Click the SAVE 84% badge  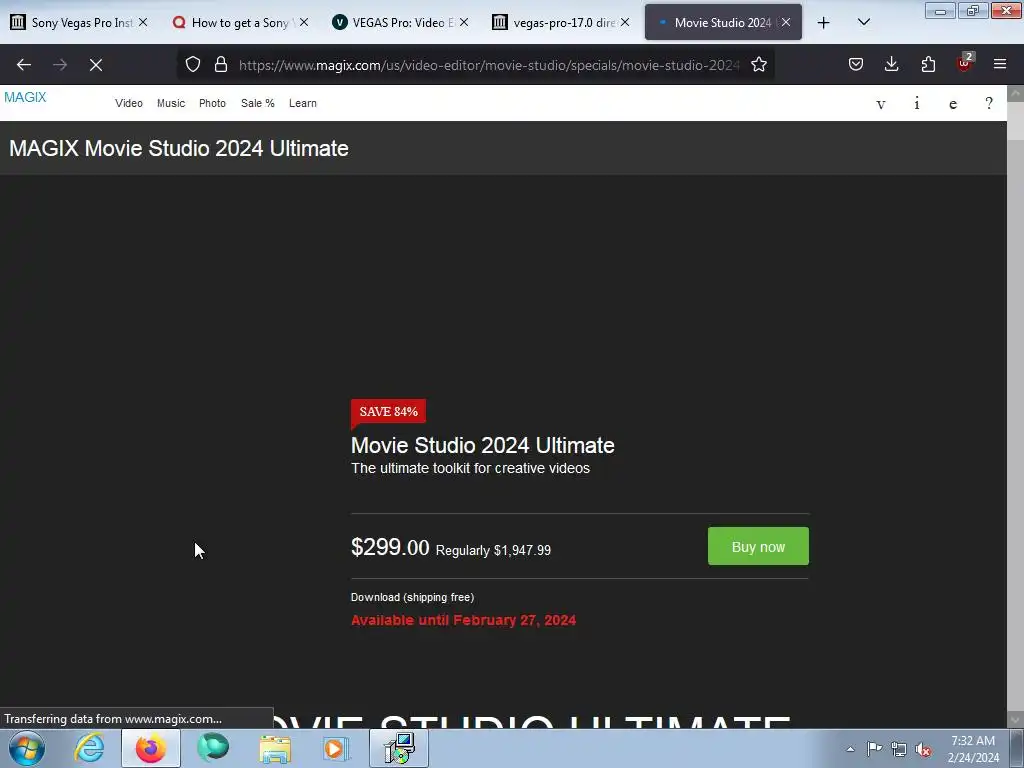389,411
